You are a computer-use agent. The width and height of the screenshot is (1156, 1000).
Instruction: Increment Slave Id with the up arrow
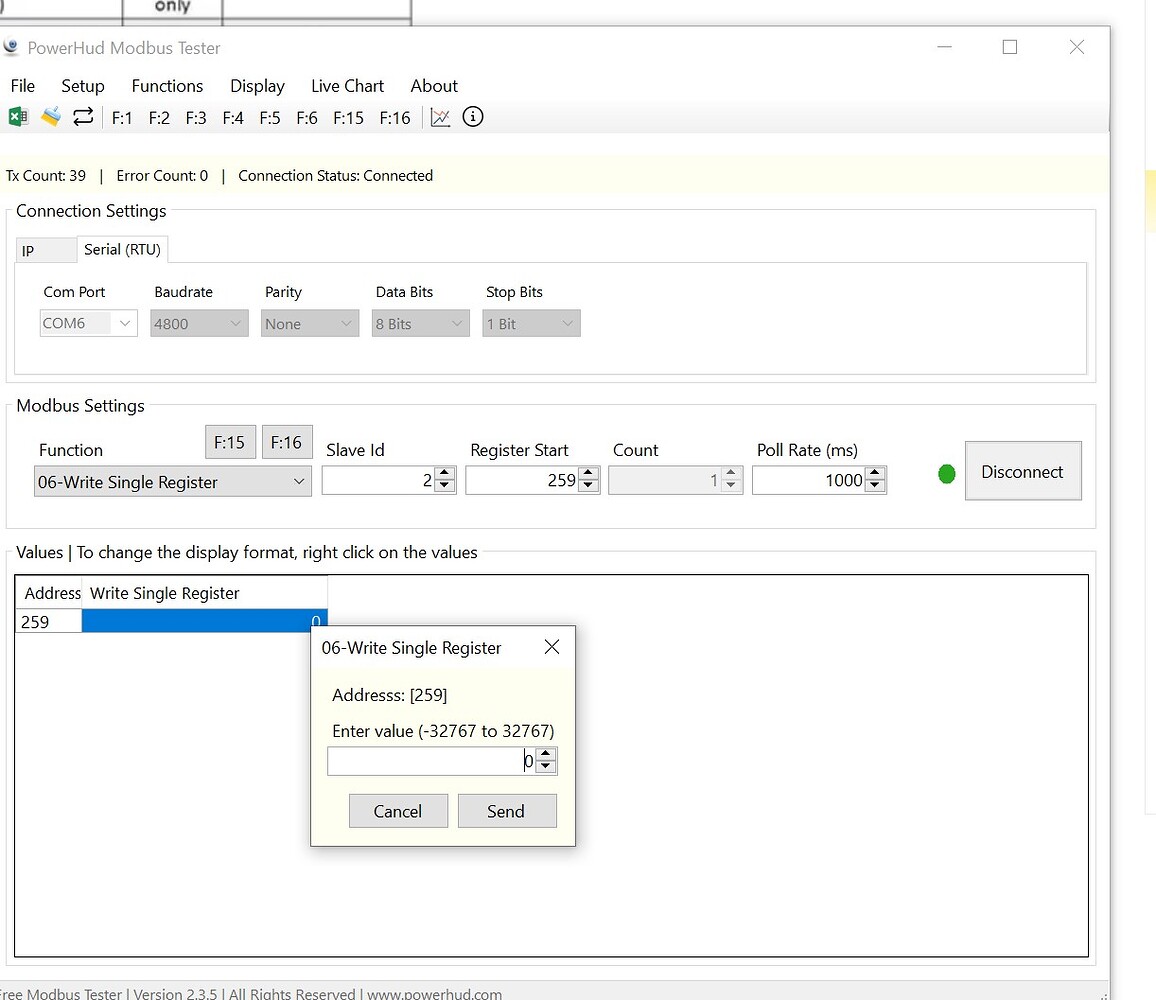(x=443, y=474)
